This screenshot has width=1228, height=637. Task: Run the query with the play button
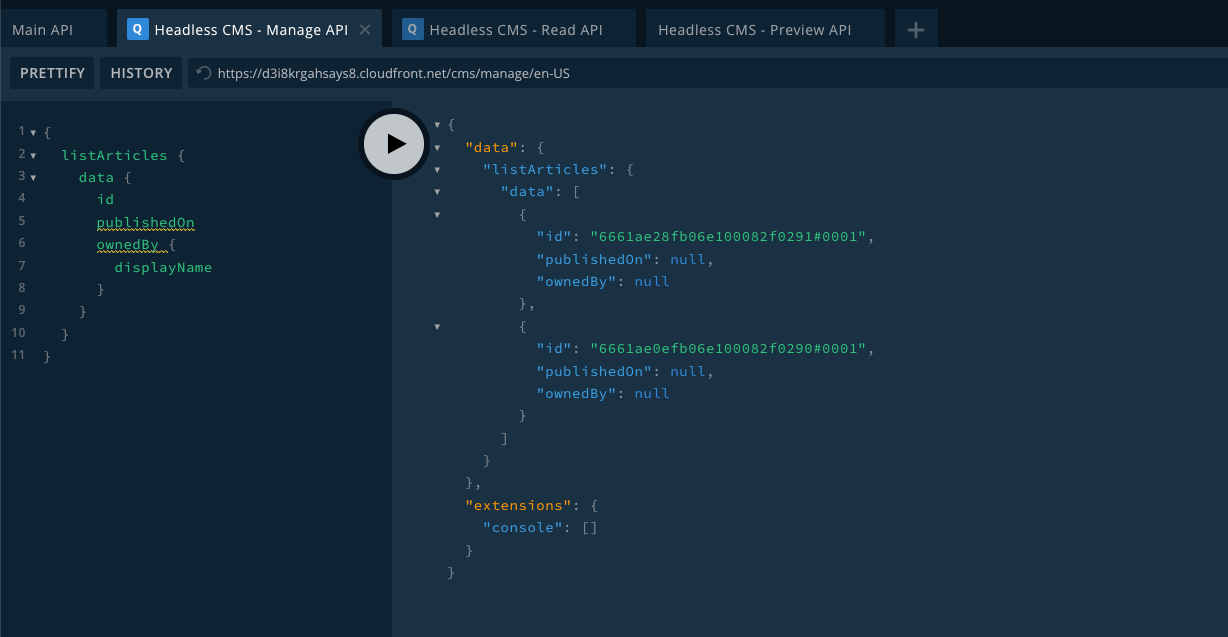click(x=394, y=144)
